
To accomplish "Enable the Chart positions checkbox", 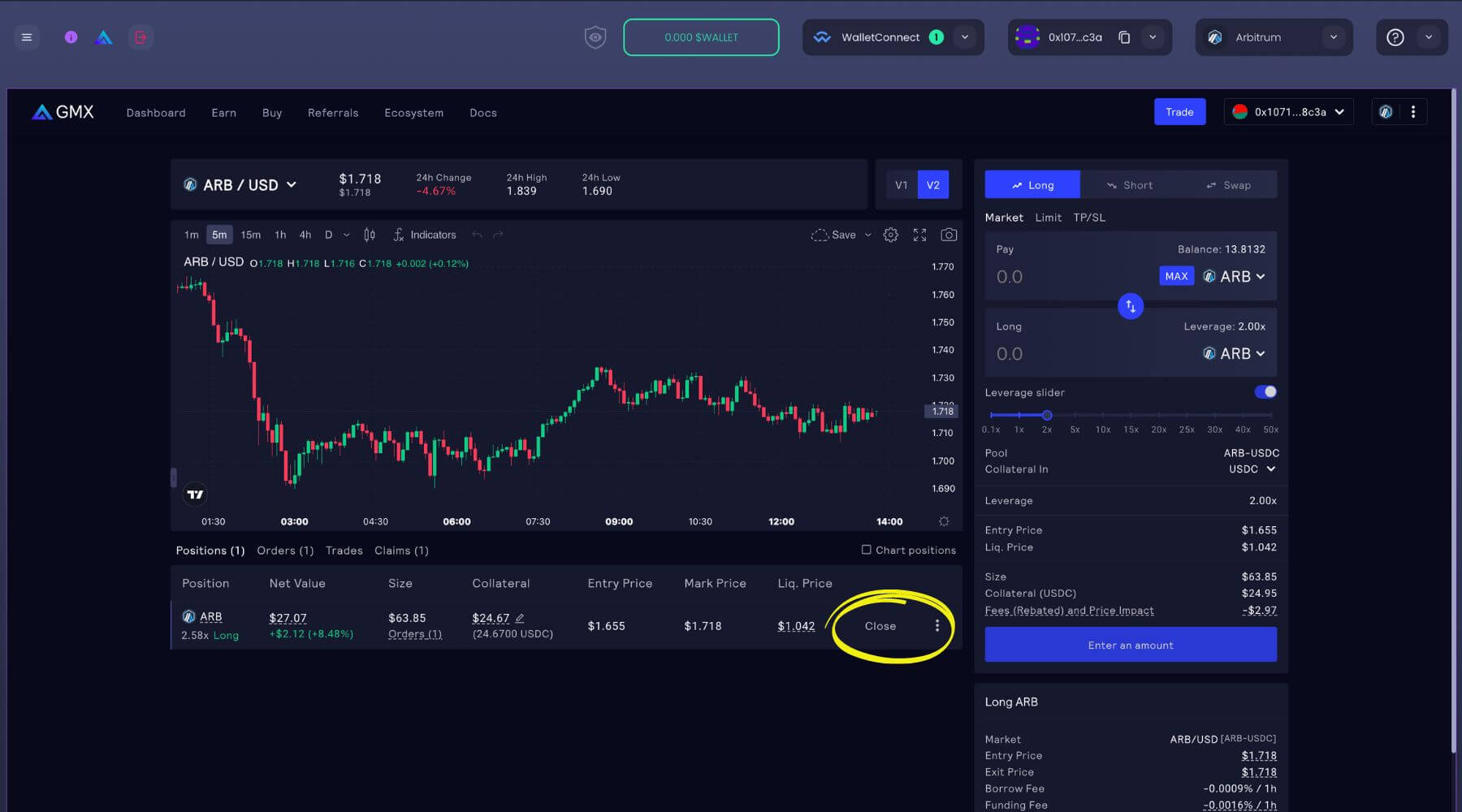I will pos(866,550).
